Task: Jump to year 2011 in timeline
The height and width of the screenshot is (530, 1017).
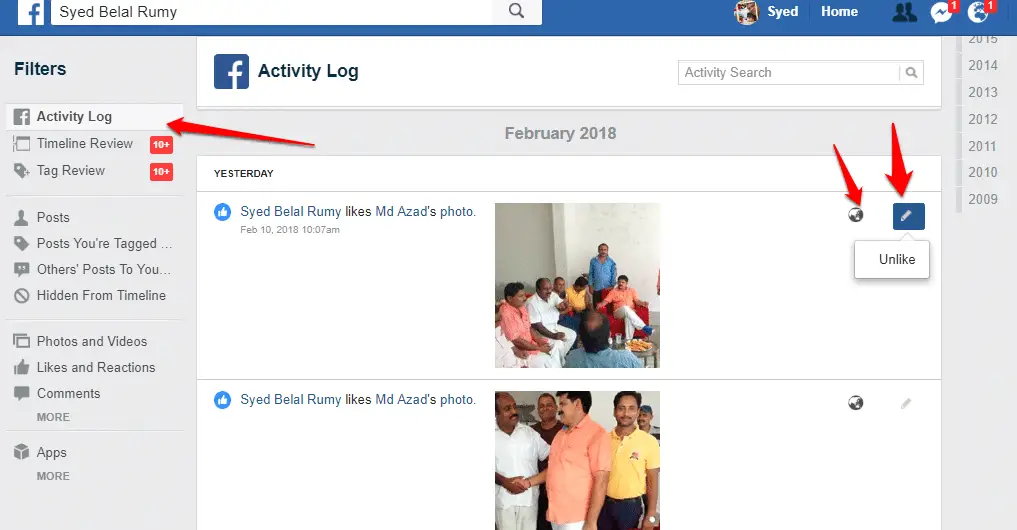Action: (x=983, y=147)
